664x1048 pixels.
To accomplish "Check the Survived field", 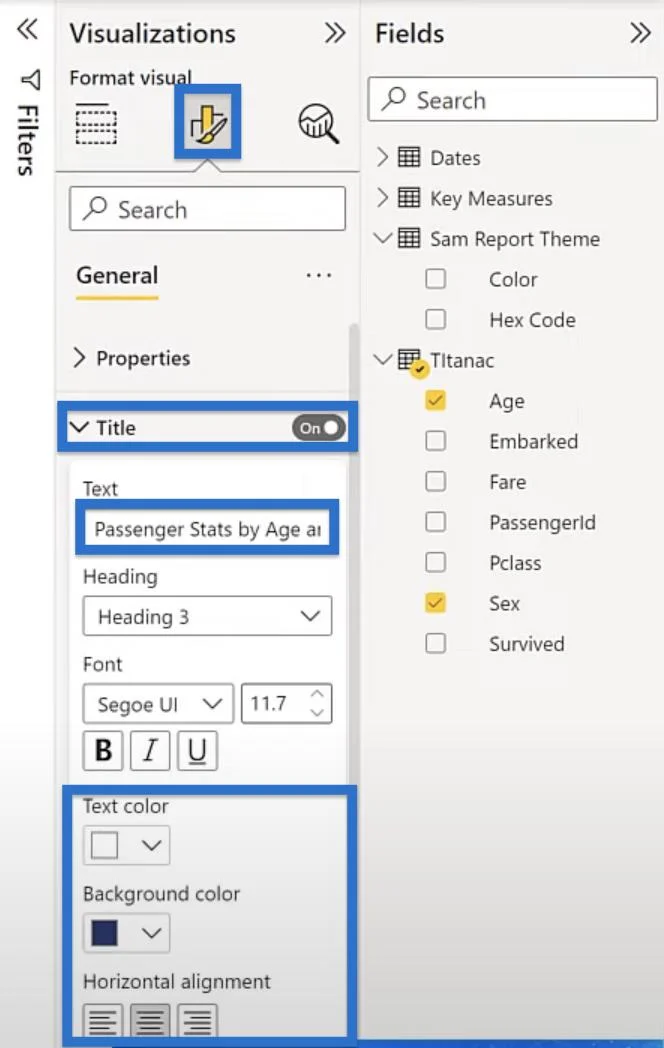I will coord(435,643).
